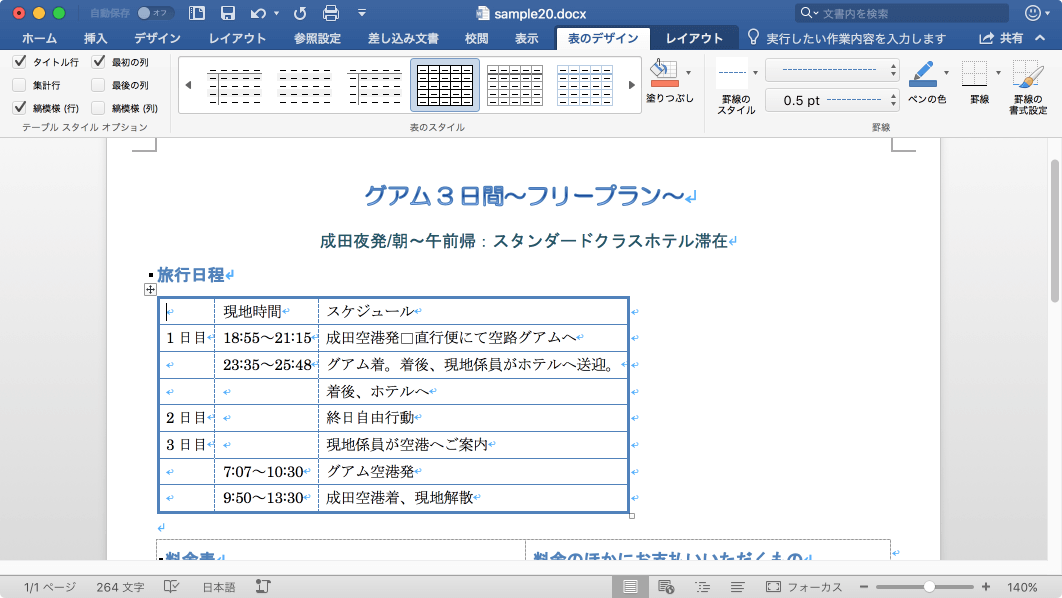This screenshot has width=1062, height=598.
Task: Open the first レイアウト ribbon tab
Action: click(x=237, y=39)
